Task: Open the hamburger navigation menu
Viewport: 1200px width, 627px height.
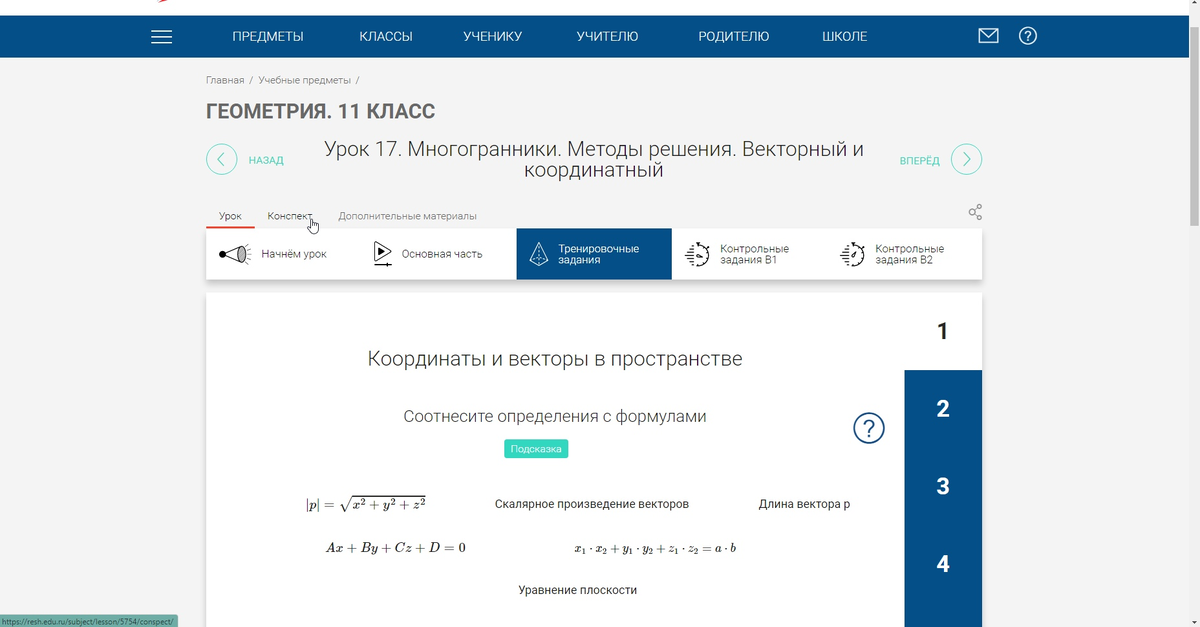Action: (160, 36)
